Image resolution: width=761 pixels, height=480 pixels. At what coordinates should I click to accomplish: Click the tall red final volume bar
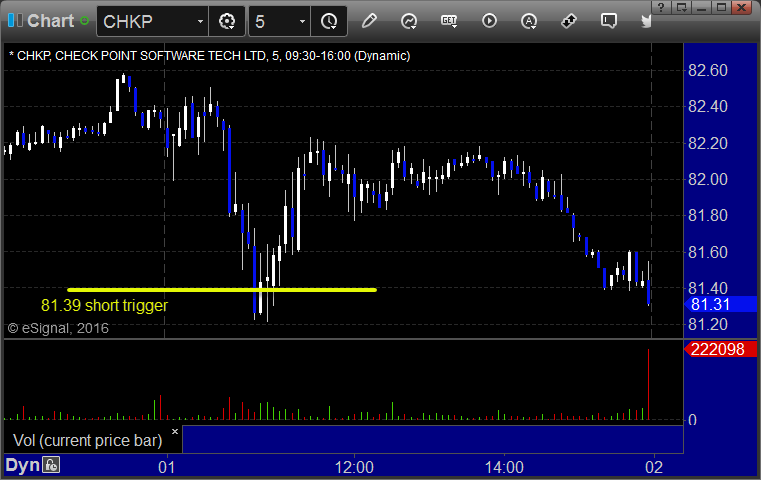pyautogui.click(x=648, y=384)
